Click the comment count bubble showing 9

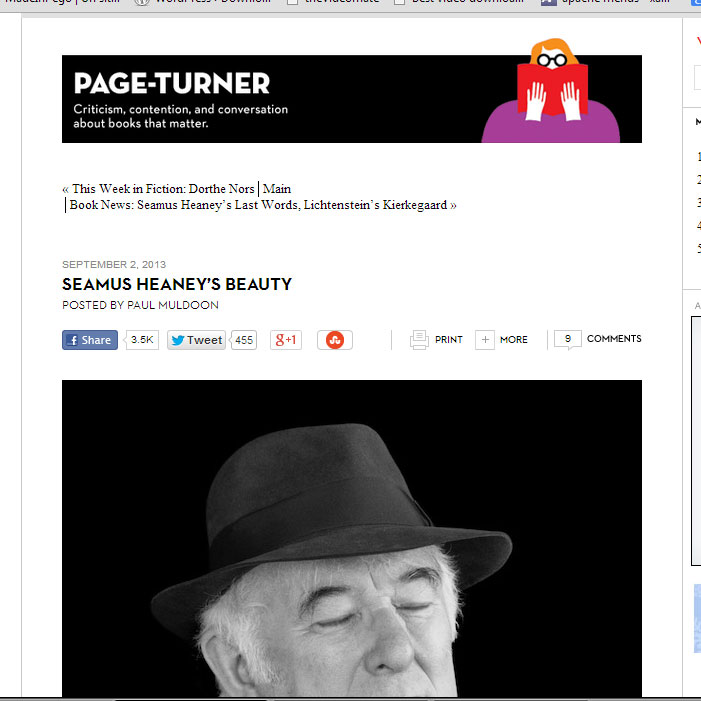(568, 339)
